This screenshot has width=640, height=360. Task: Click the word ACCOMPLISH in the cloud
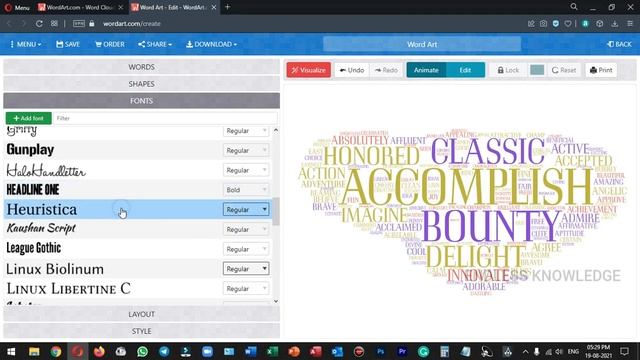click(466, 187)
